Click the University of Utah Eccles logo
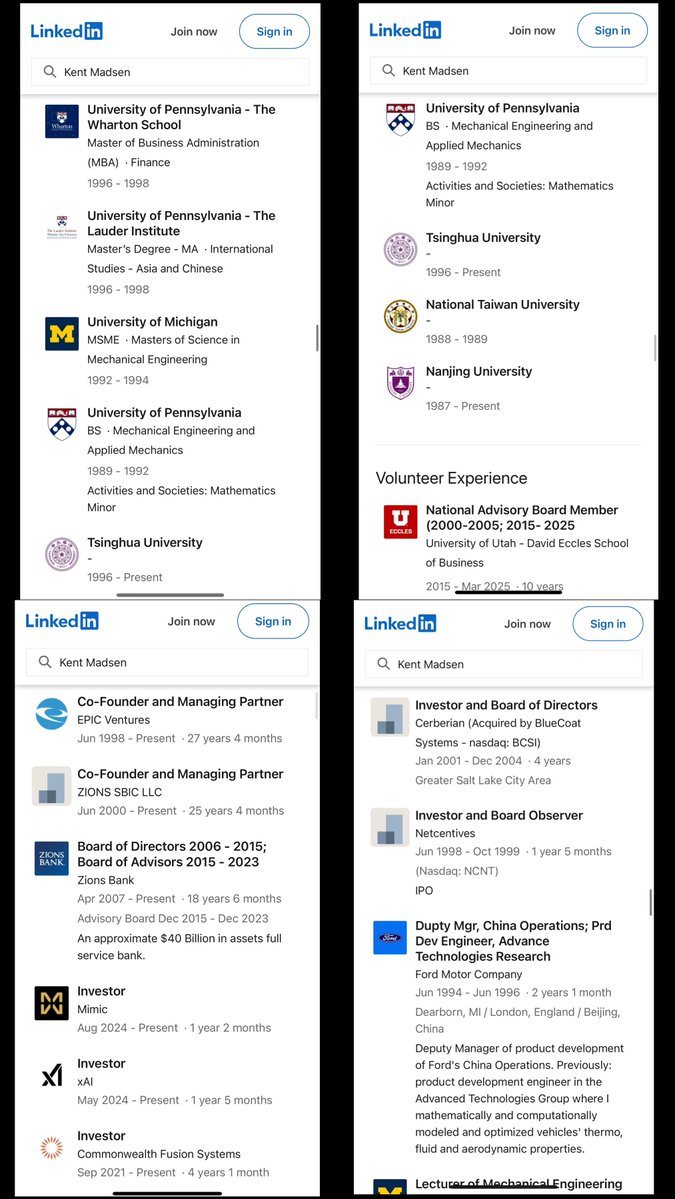Image resolution: width=675 pixels, height=1199 pixels. click(400, 522)
